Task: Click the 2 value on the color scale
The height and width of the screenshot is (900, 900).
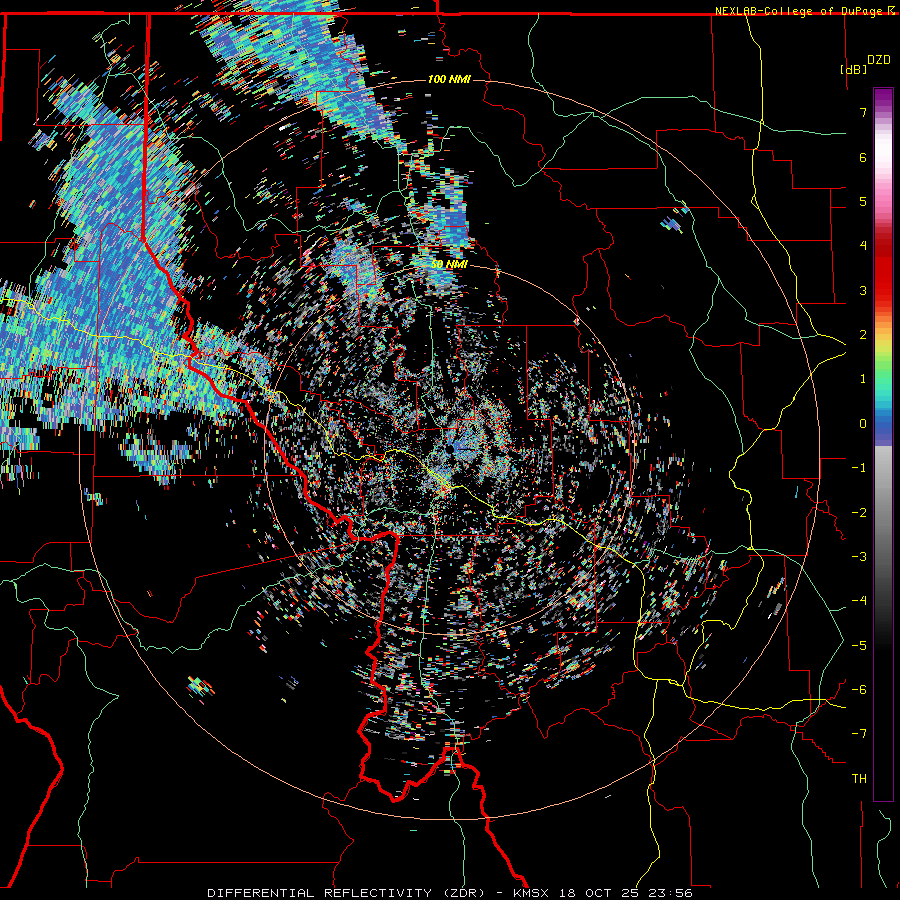Action: point(863,334)
